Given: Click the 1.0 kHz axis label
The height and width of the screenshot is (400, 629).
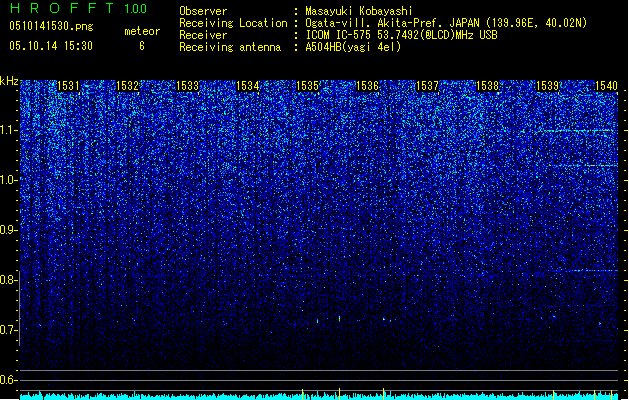Looking at the screenshot, I should (x=9, y=180).
